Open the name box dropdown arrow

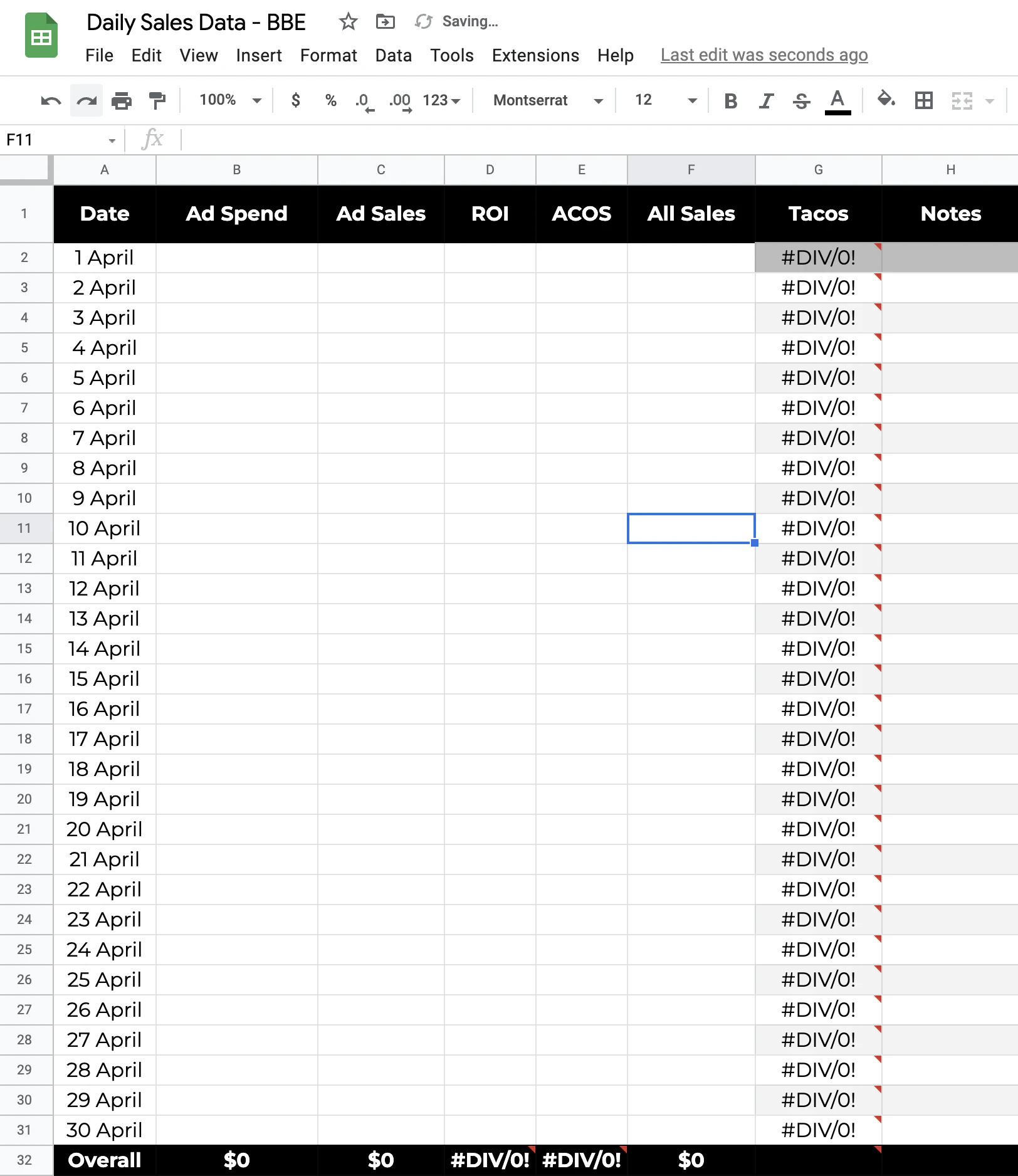click(x=112, y=140)
